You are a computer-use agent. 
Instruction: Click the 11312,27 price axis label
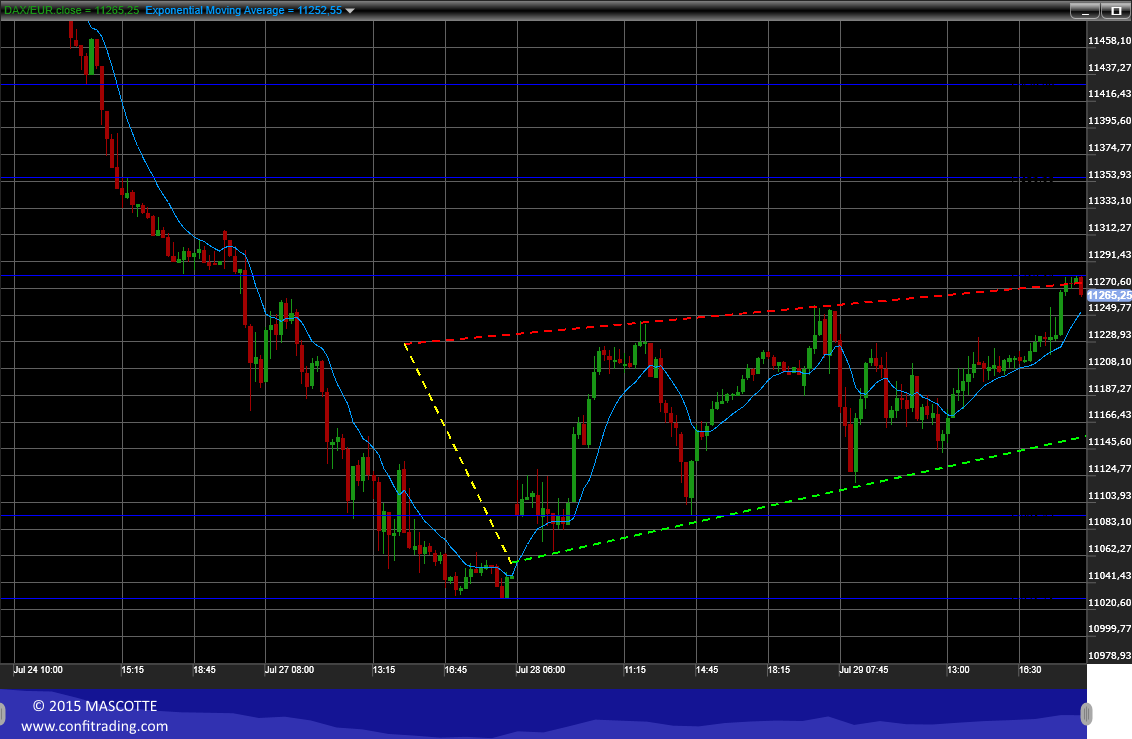[x=1109, y=227]
